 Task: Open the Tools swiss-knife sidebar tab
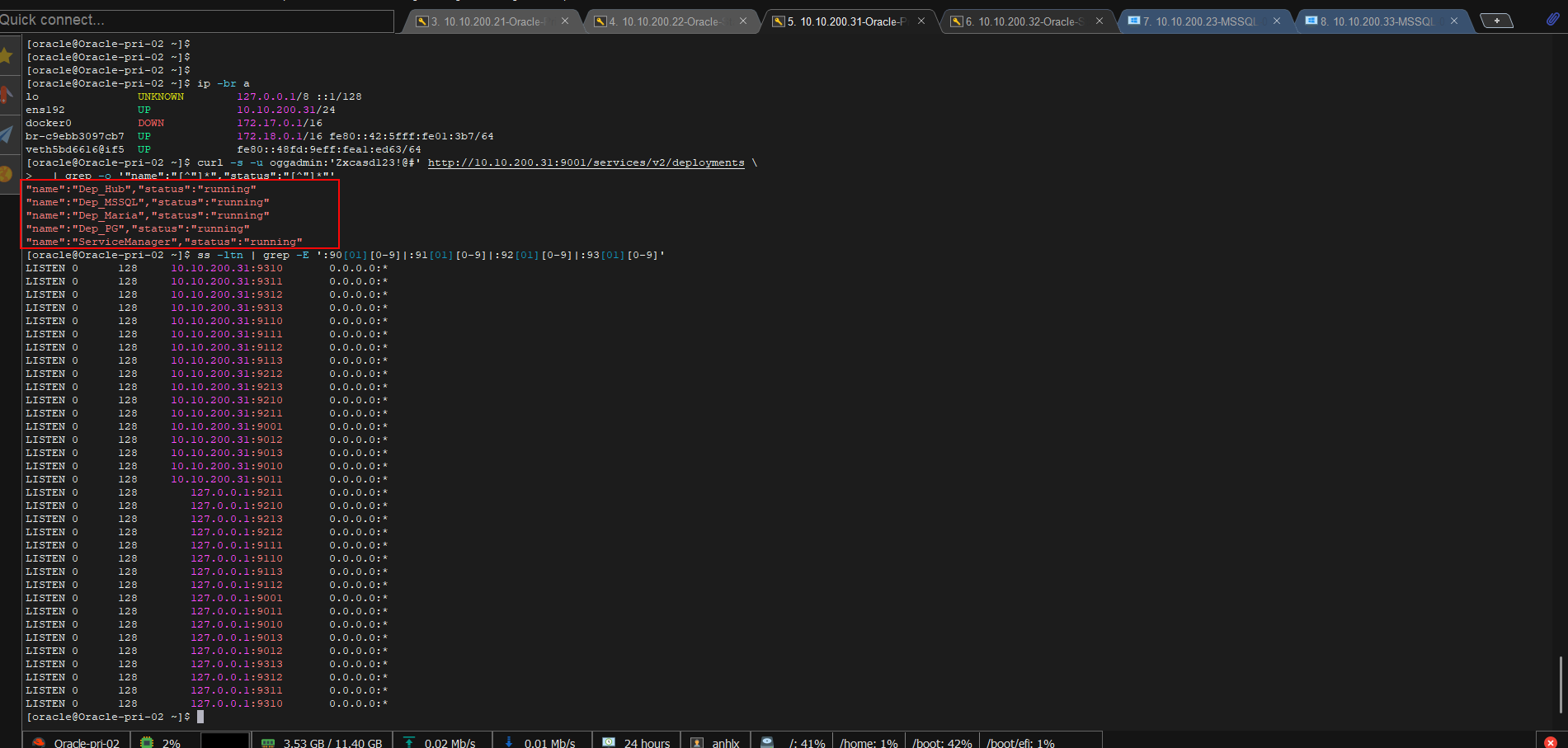[7, 95]
